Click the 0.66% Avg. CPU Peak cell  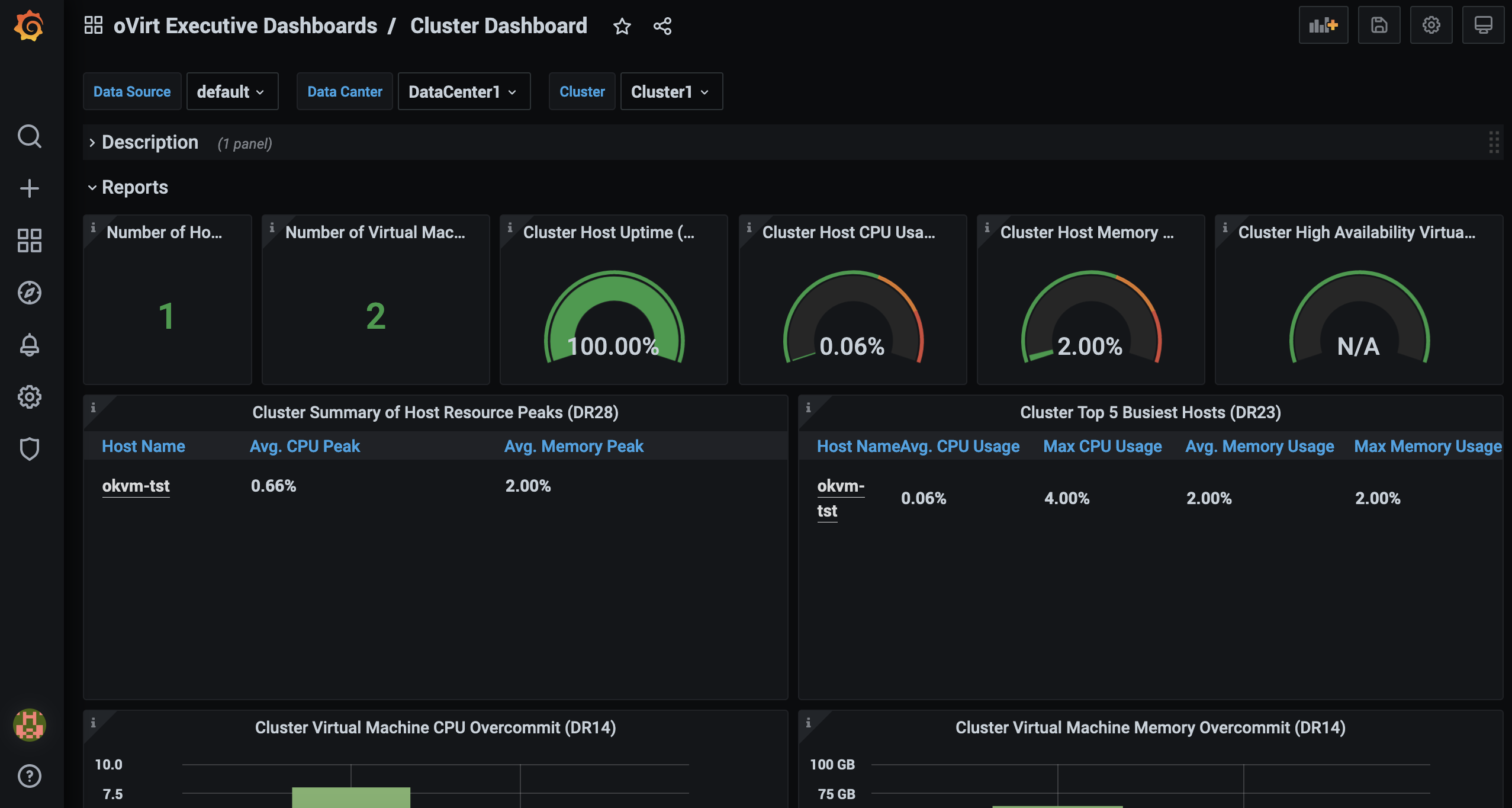[273, 486]
